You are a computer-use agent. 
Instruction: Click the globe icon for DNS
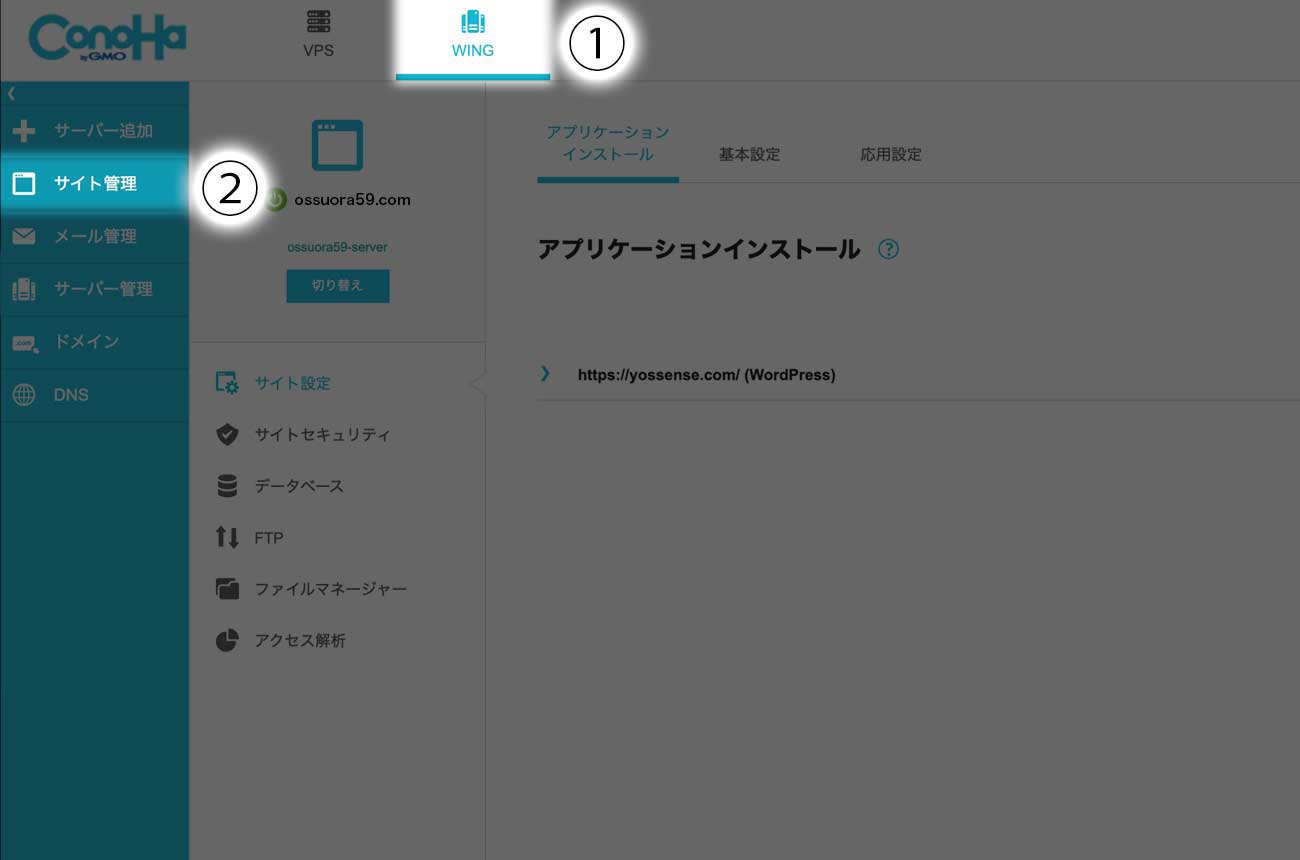tap(24, 395)
